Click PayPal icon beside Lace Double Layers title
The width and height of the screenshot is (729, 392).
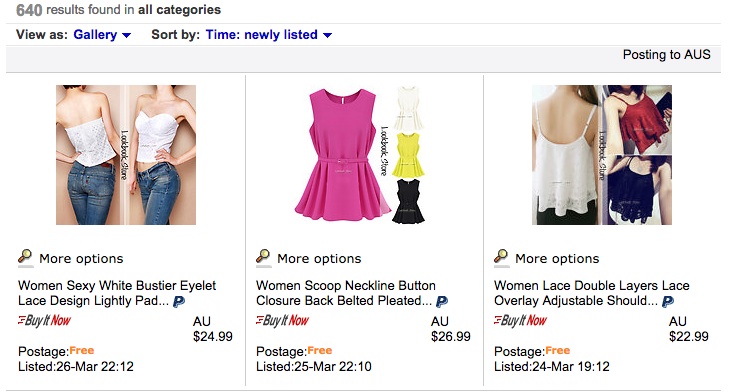point(668,302)
